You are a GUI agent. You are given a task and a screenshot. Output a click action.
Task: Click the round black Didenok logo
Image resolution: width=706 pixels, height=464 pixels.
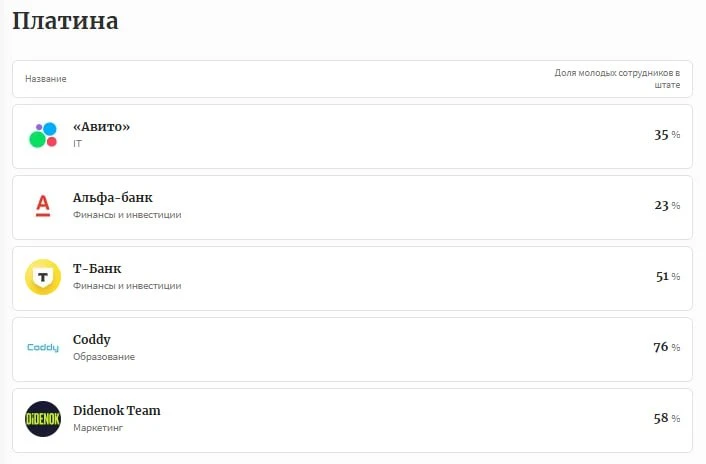pos(43,419)
